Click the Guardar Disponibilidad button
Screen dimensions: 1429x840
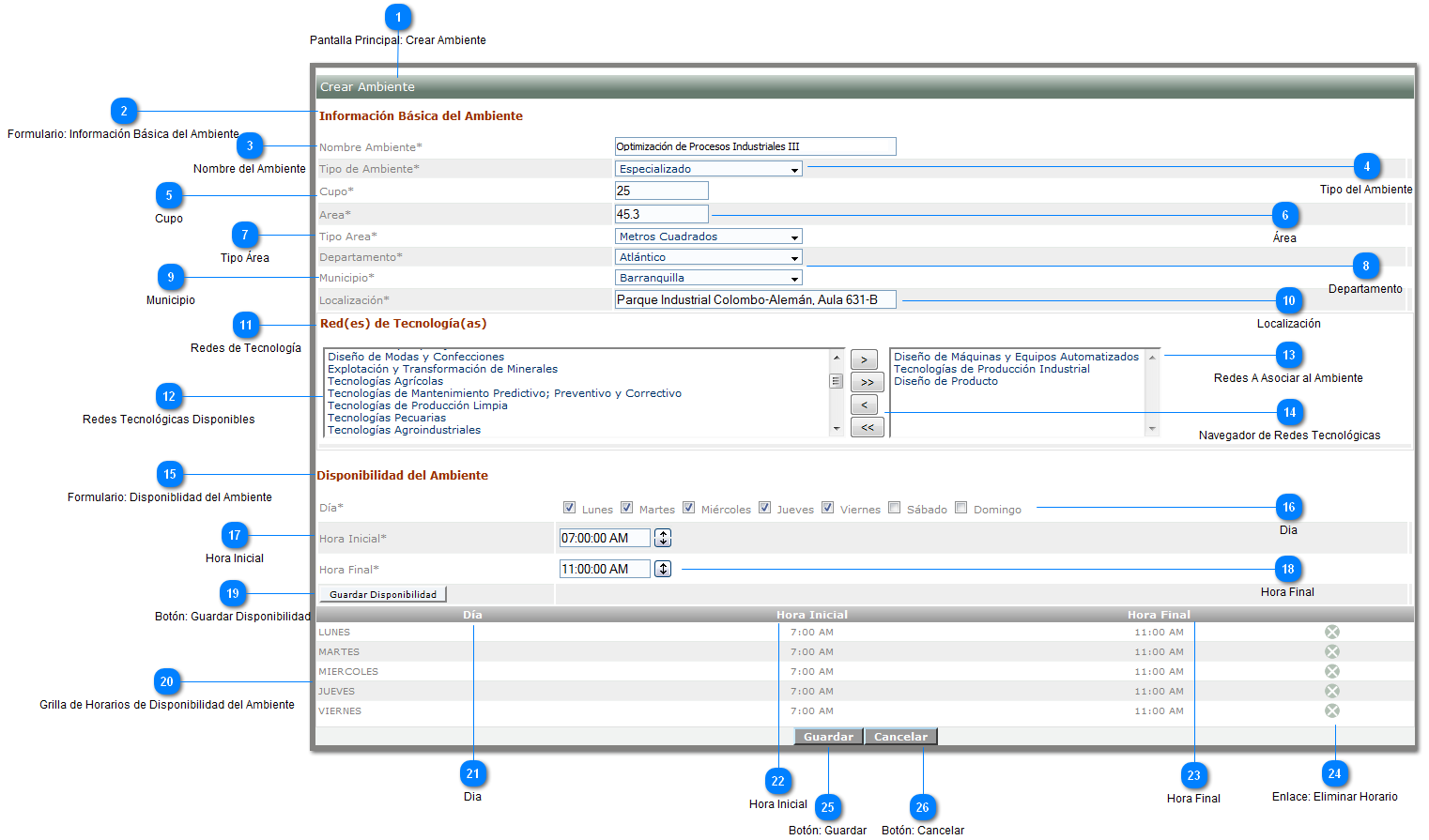click(x=382, y=594)
